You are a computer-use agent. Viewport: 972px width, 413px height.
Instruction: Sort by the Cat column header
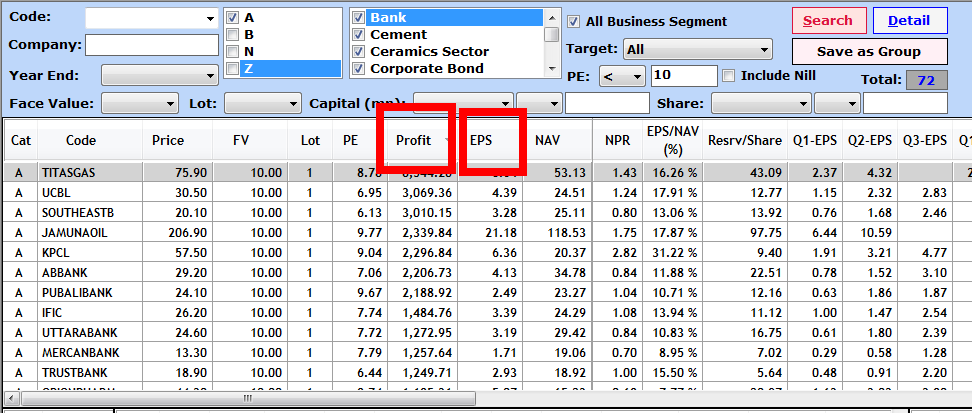20,140
